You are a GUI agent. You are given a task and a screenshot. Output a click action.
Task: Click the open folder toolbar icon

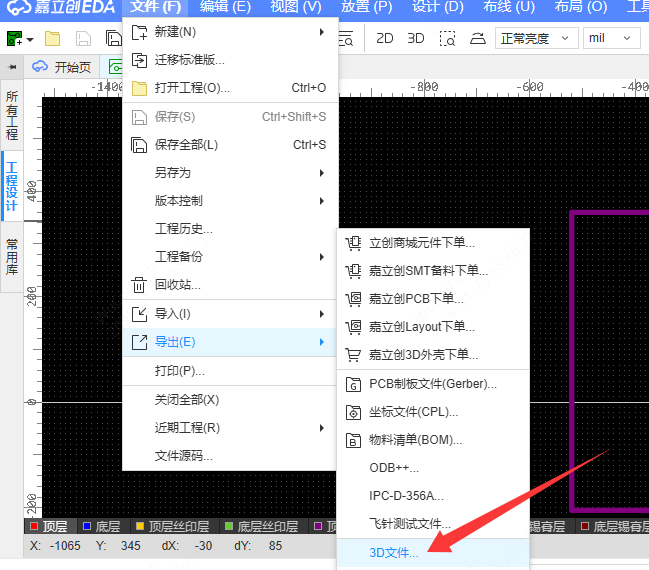pos(52,40)
